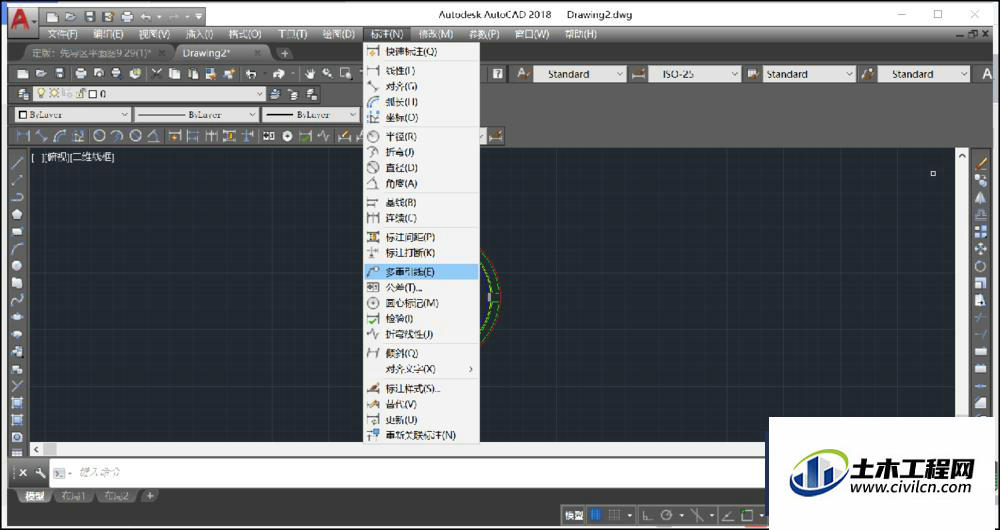Image resolution: width=1000 pixels, height=530 pixels.
Task: Select the Mirror tool in the Modify toolbar
Action: point(981,198)
